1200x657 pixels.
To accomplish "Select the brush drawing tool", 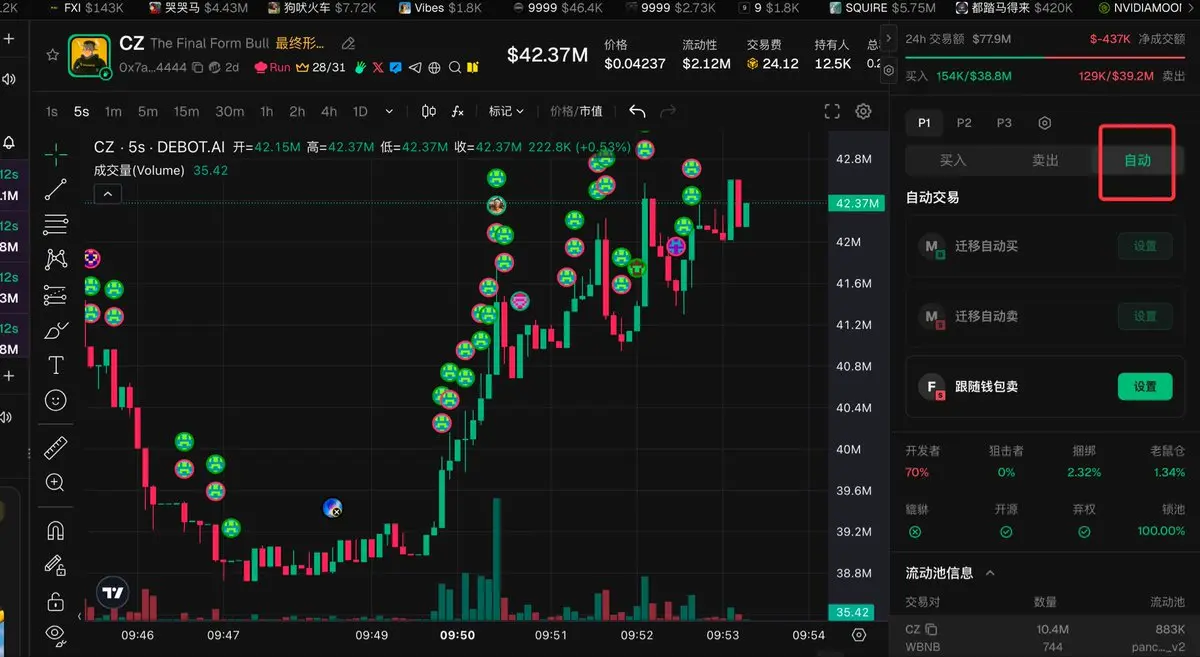I will coord(56,330).
